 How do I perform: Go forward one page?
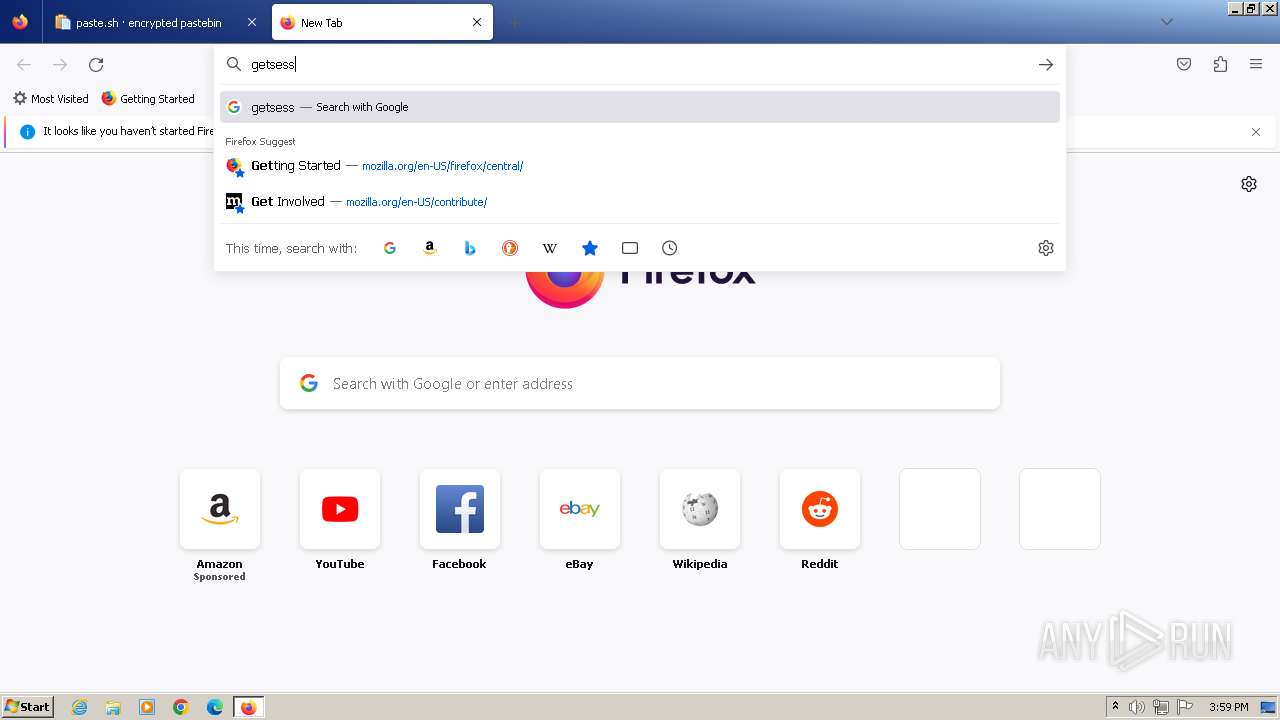click(60, 64)
